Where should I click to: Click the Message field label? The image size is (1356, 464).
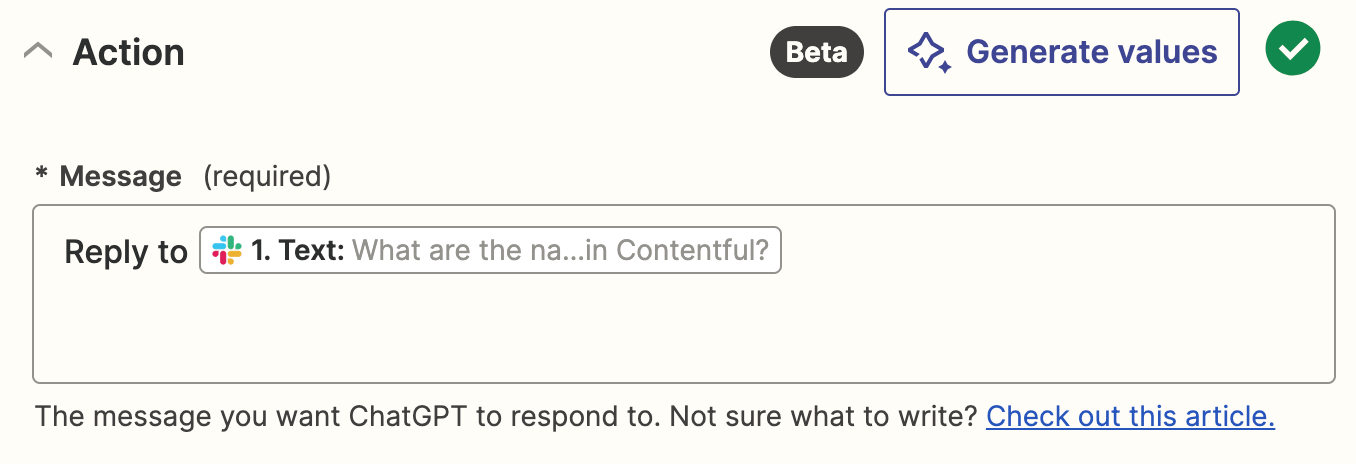(x=120, y=177)
